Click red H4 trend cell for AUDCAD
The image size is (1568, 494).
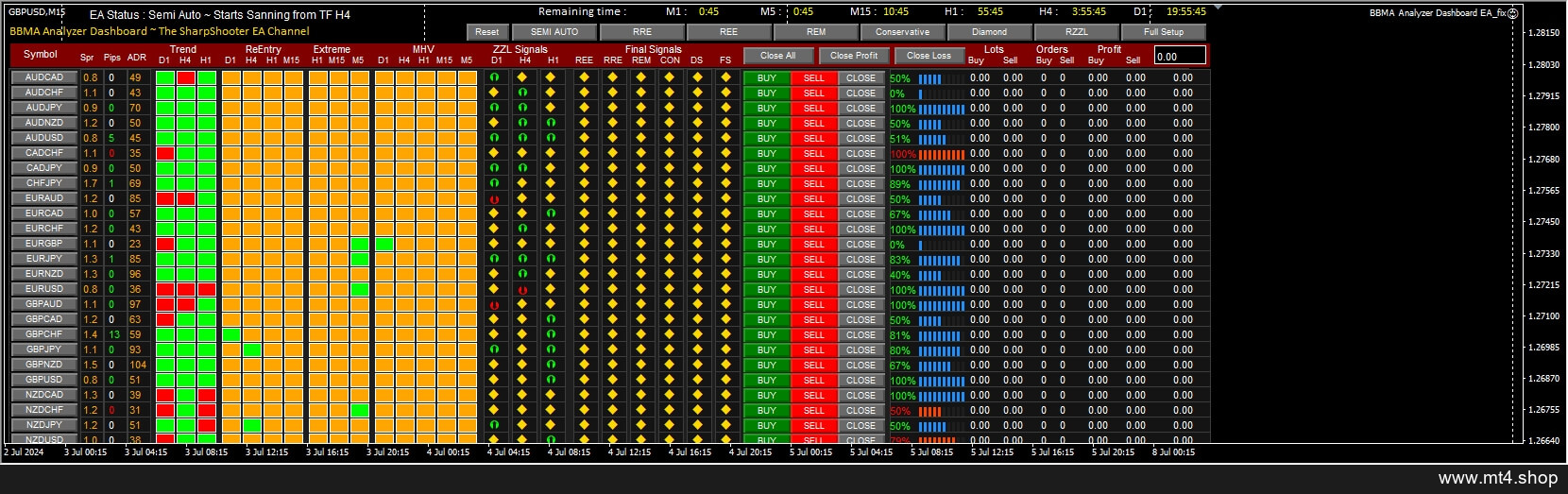186,77
